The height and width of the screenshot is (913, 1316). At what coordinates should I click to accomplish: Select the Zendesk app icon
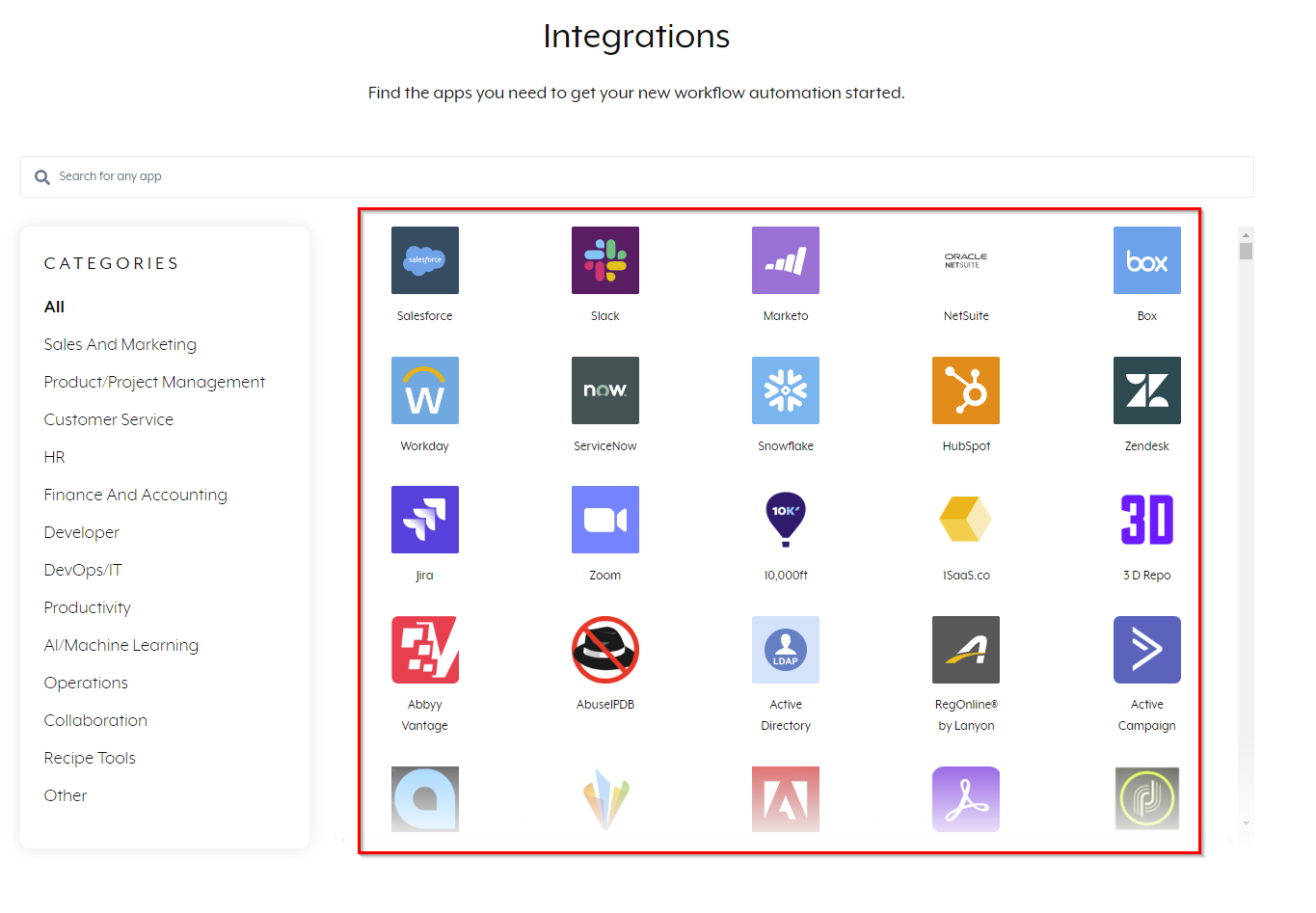click(x=1146, y=390)
